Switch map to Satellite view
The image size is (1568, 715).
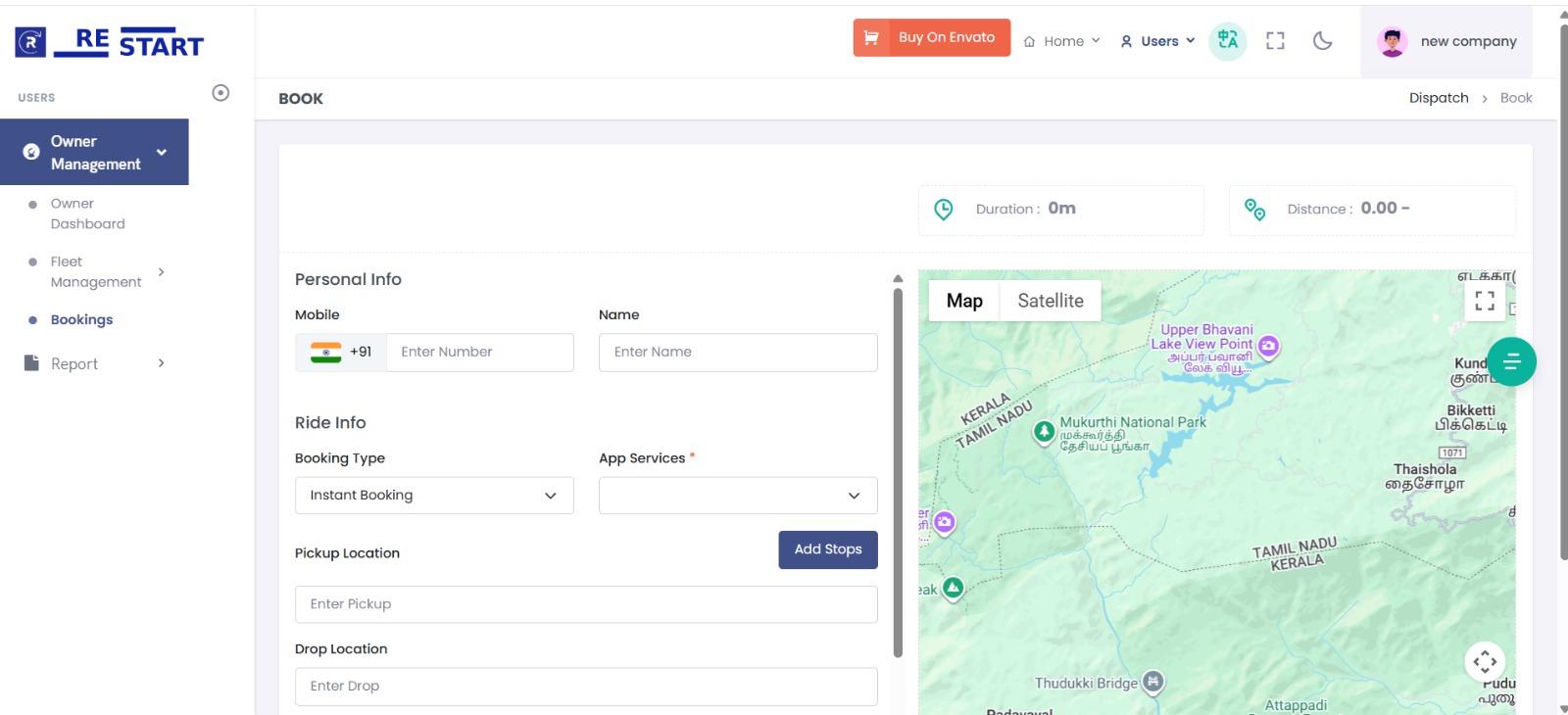tap(1050, 301)
